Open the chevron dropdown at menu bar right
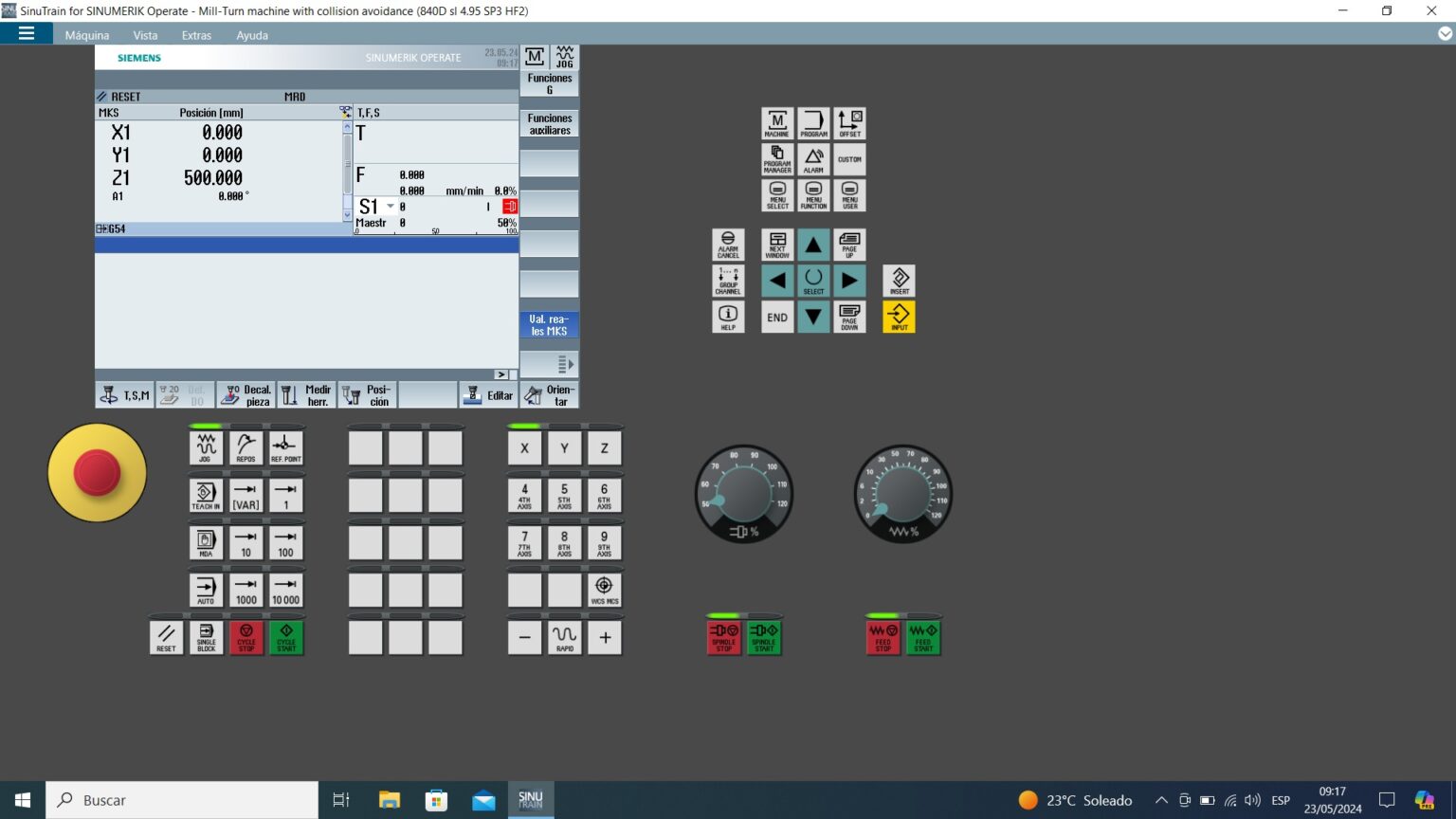Screen dimensions: 1456x819 [x=1443, y=34]
